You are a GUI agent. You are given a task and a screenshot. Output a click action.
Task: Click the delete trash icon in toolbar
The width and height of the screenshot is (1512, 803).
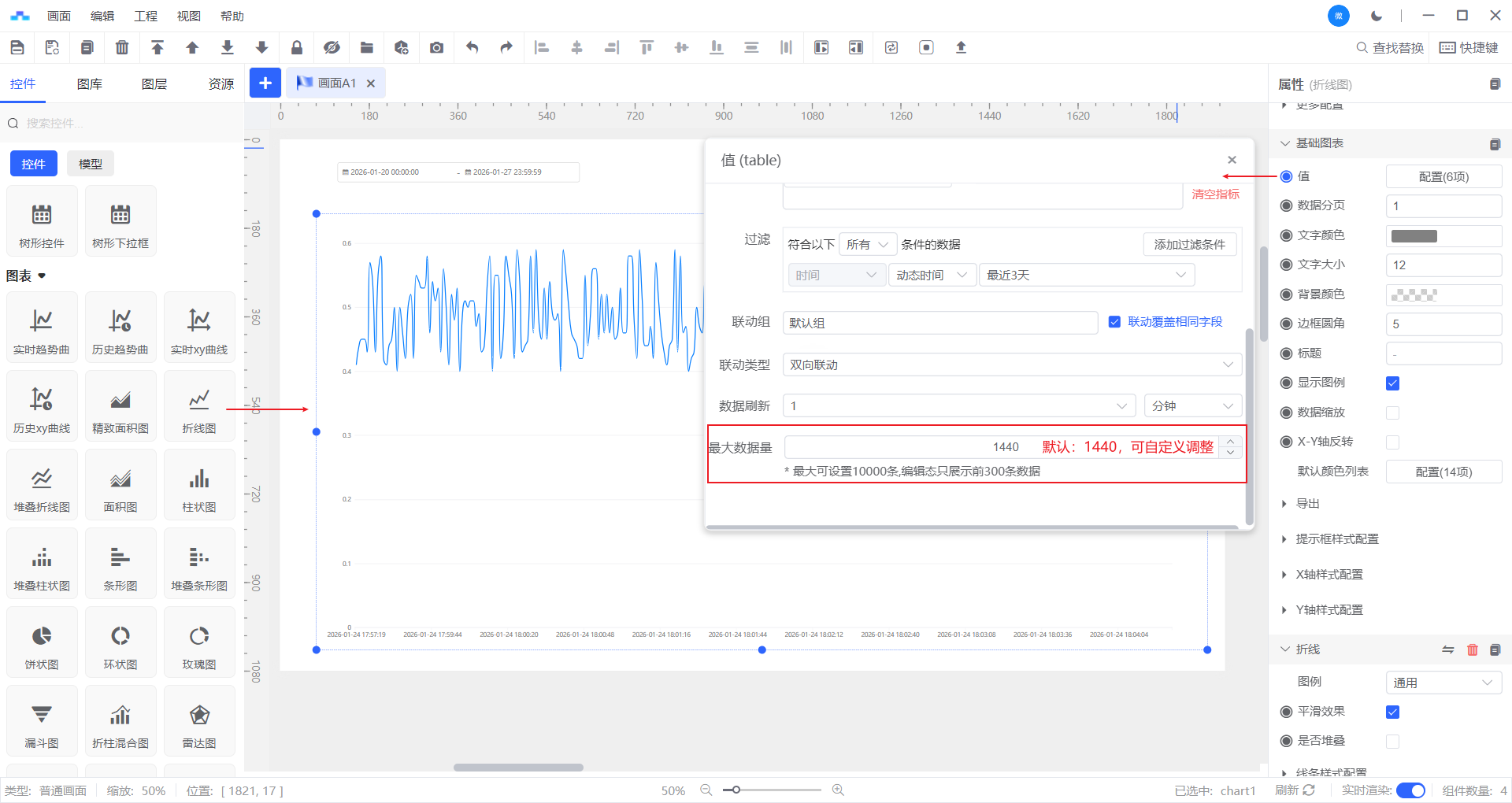[x=122, y=48]
